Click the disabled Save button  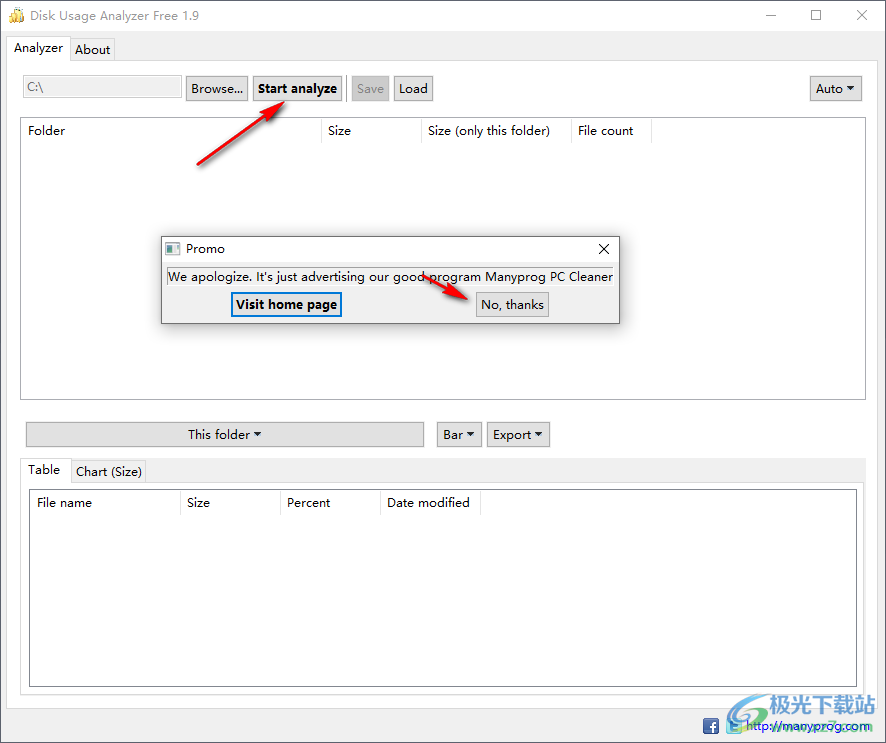[x=370, y=89]
